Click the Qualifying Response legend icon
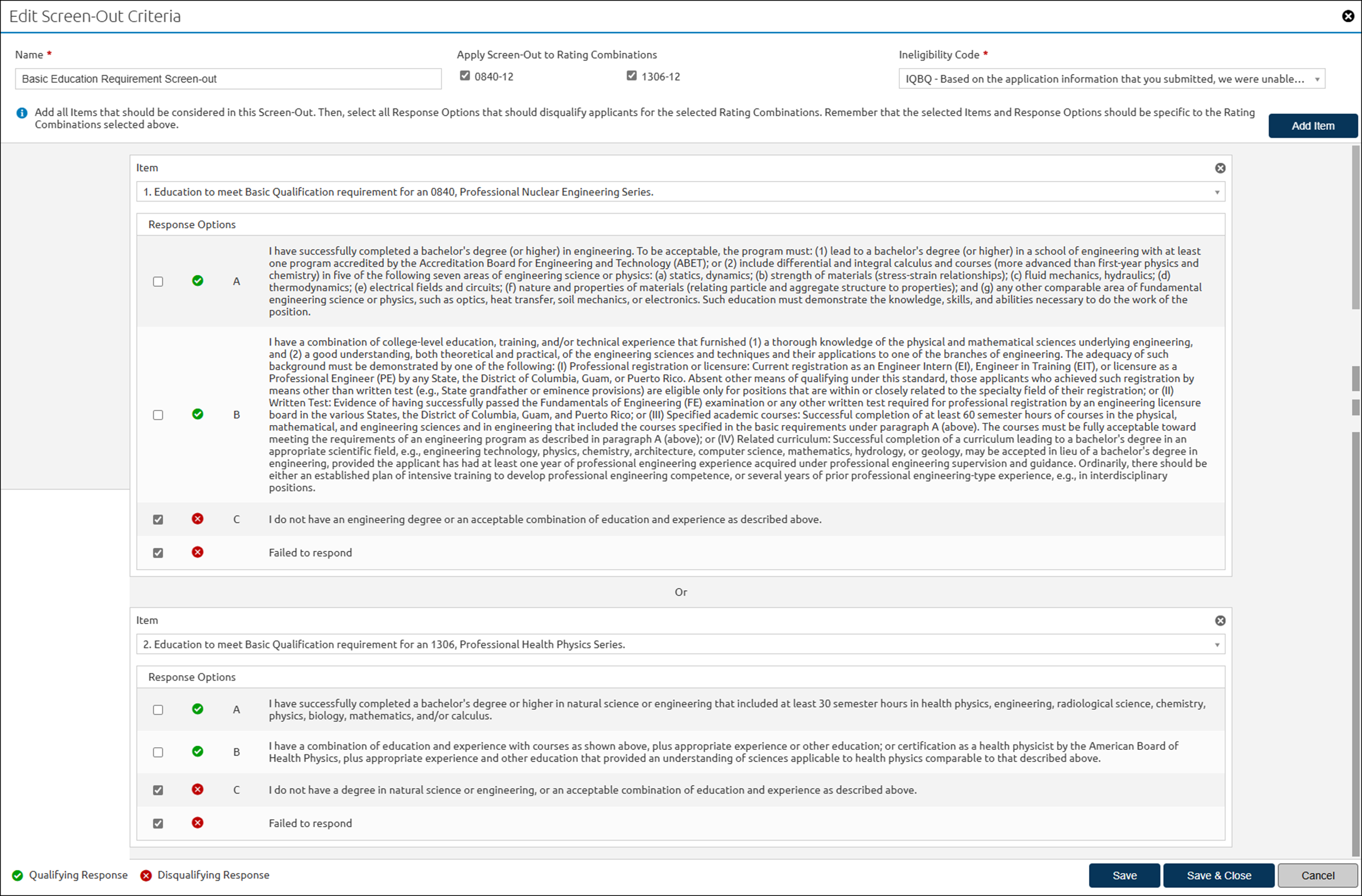The height and width of the screenshot is (896, 1362). tap(17, 875)
